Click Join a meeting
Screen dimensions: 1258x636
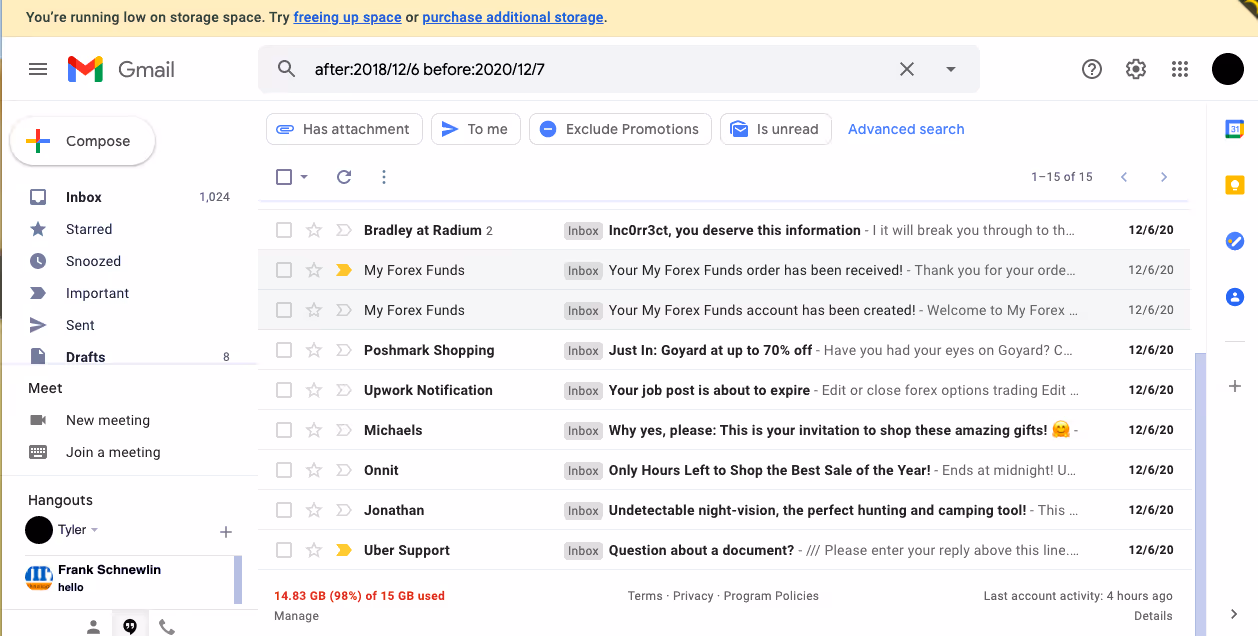[x=113, y=452]
